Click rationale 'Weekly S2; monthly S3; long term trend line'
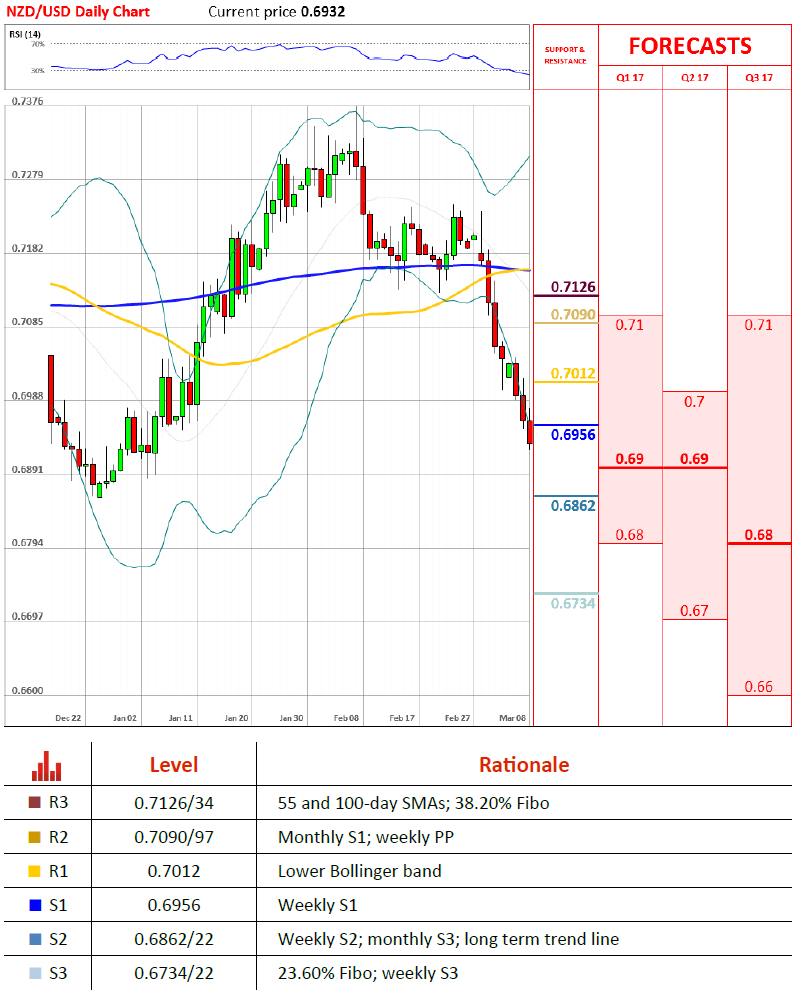 [x=448, y=939]
